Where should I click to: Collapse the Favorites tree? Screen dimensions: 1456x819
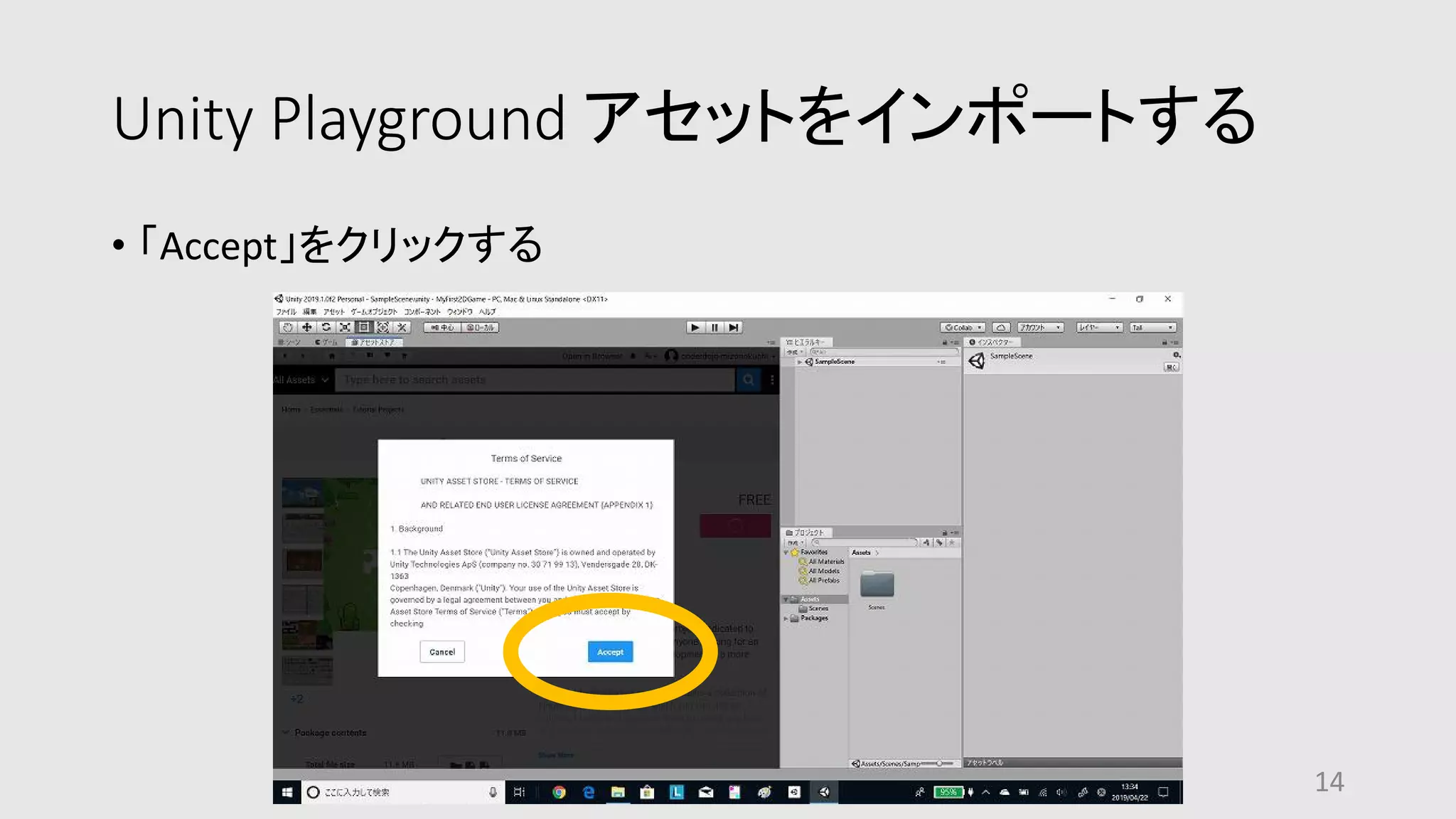786,552
